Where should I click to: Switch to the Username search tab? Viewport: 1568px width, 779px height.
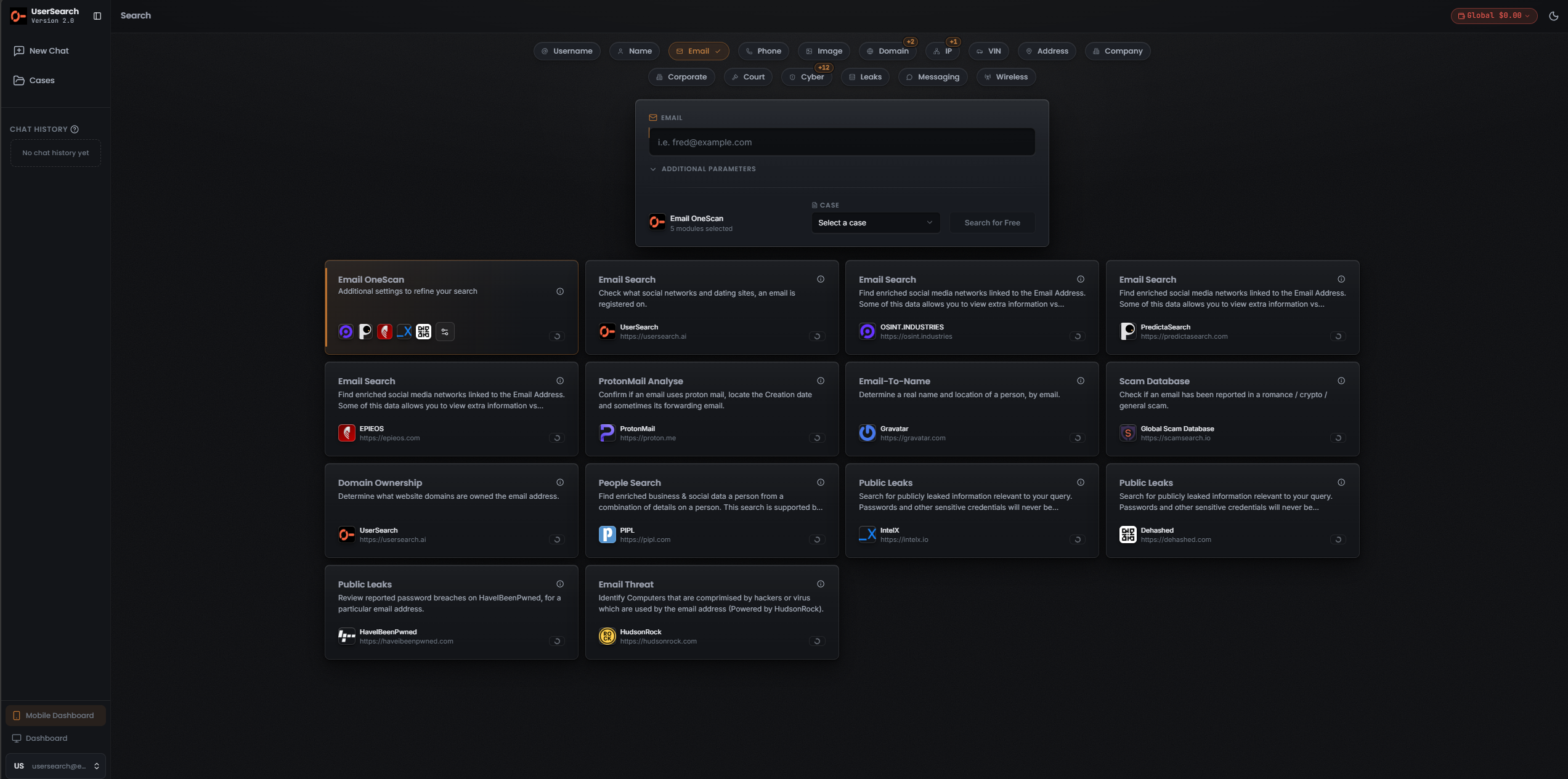coord(567,51)
